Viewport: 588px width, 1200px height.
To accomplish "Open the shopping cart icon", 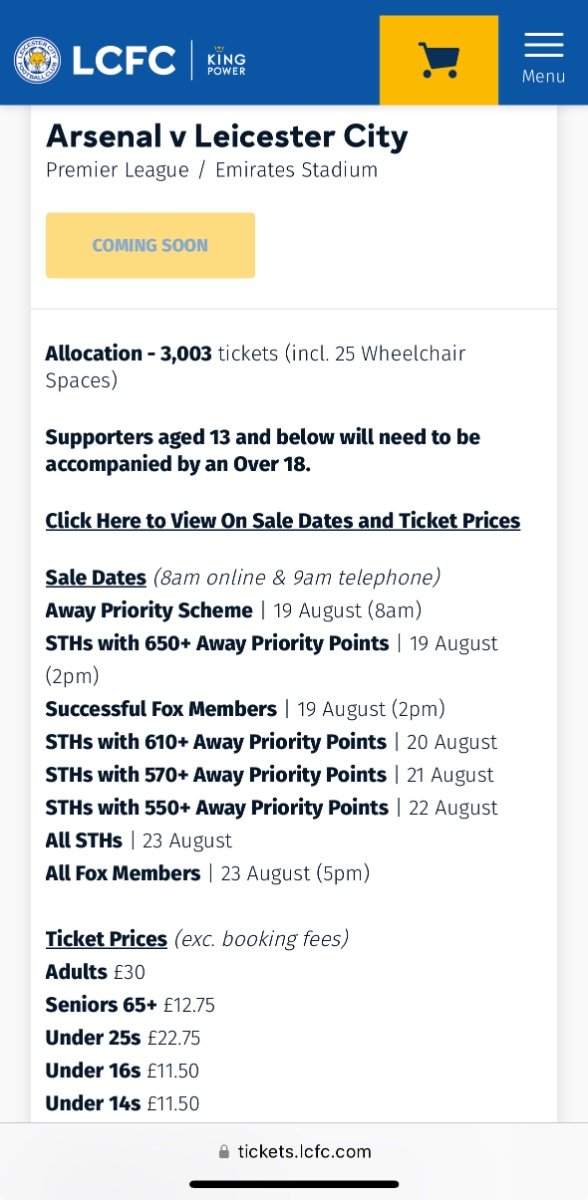I will [x=439, y=60].
